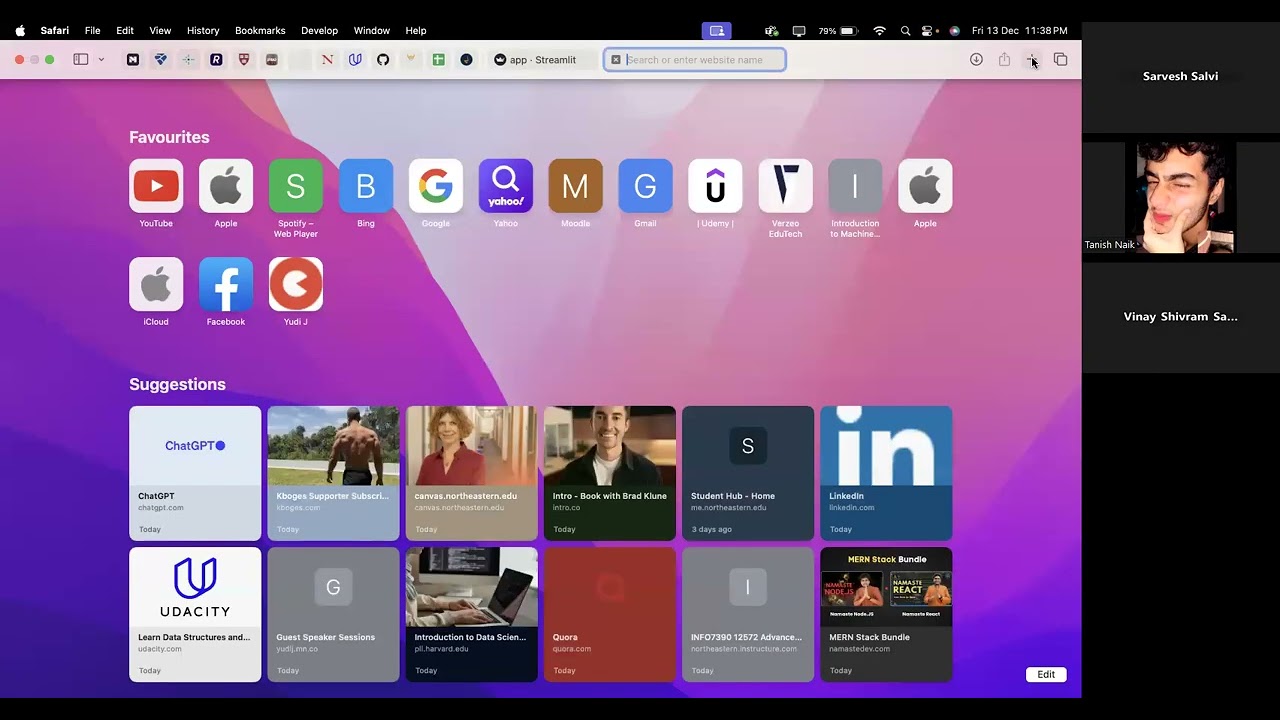
Task: Open Control Centre in menu bar
Action: tap(929, 31)
